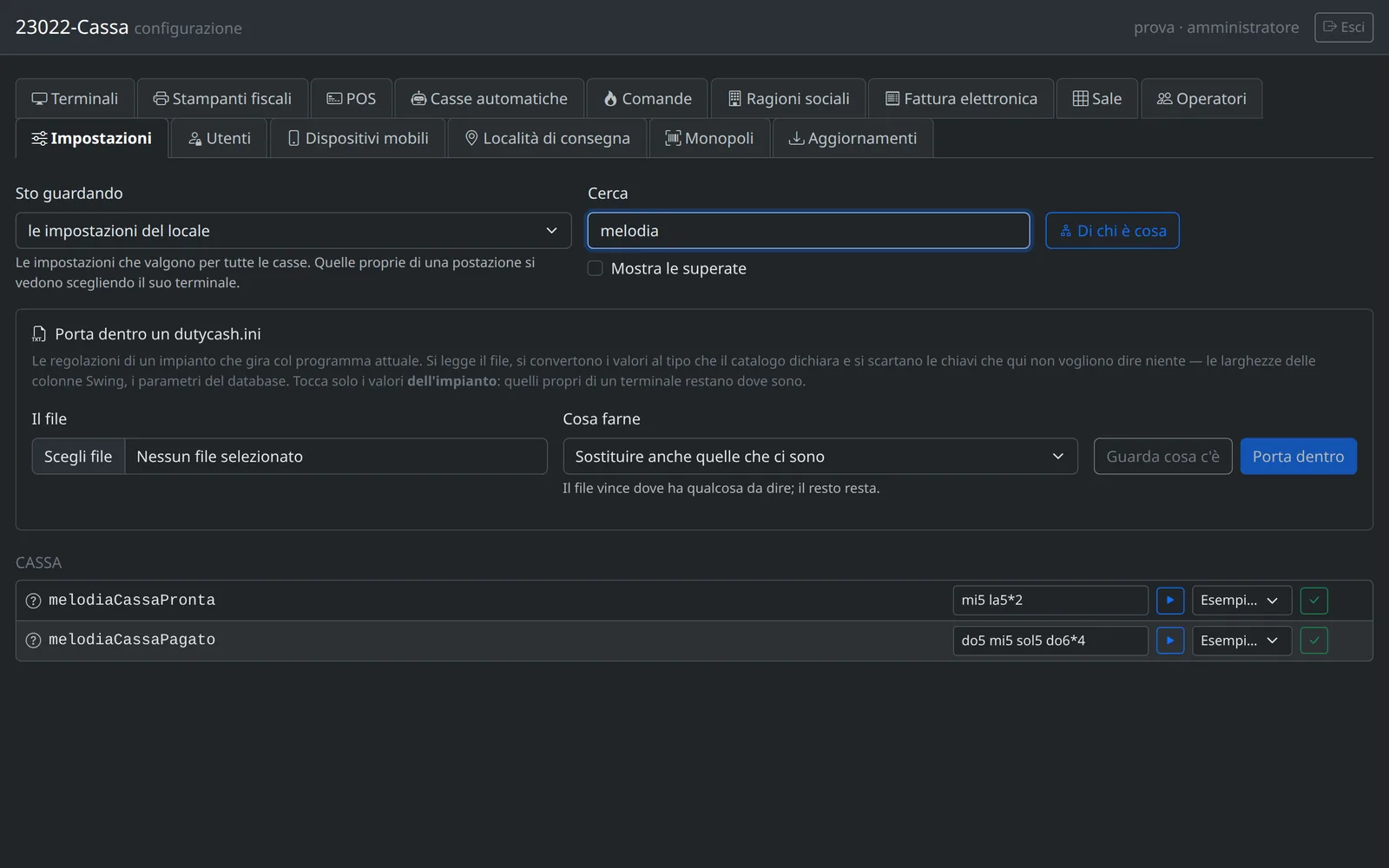This screenshot has width=1389, height=868.
Task: Focus the Cerca search field
Action: coord(809,231)
